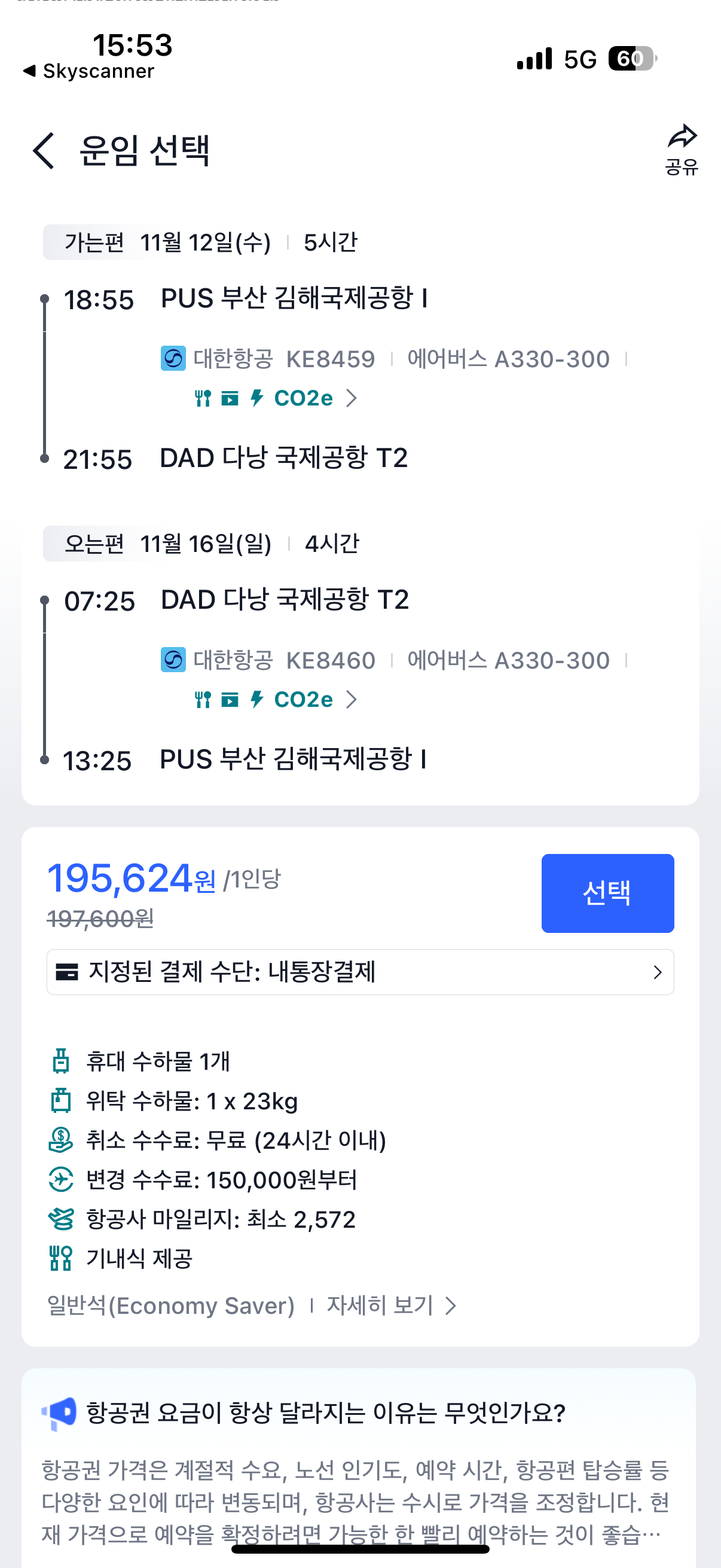Tap 항공권 요금이 항상 달라지는 이유 heading
The image size is (721, 1568).
[x=325, y=1413]
